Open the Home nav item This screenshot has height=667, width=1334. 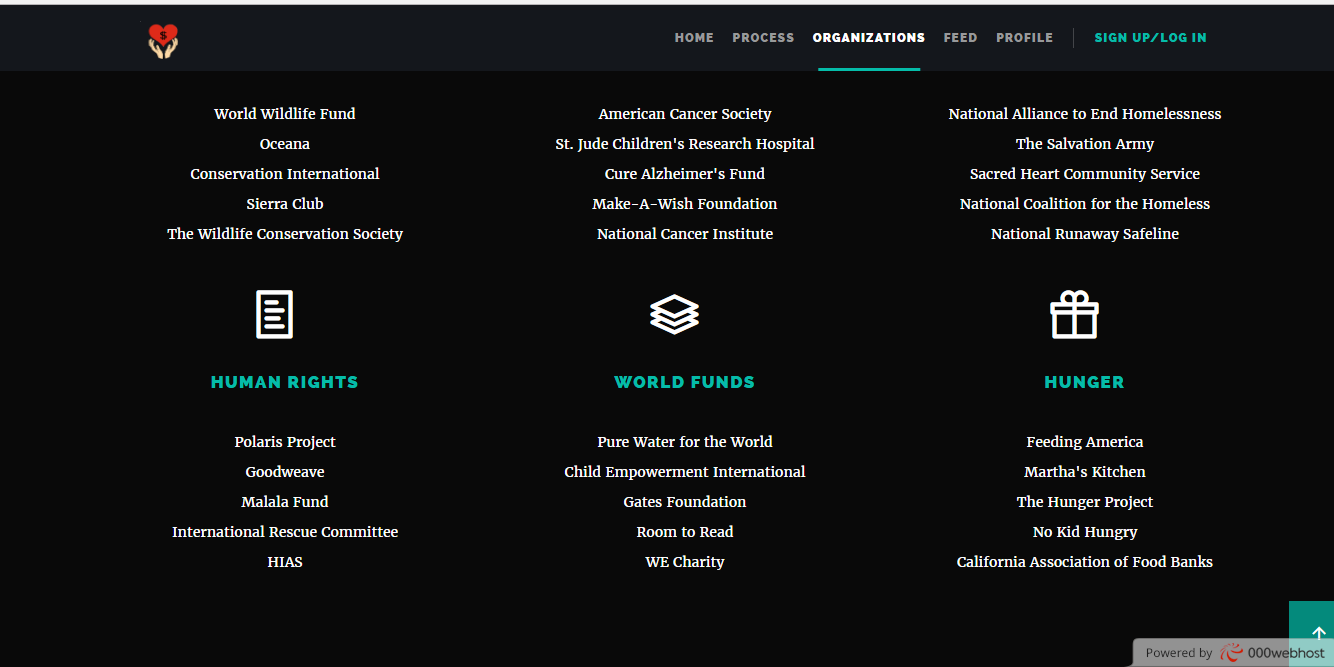pos(694,38)
